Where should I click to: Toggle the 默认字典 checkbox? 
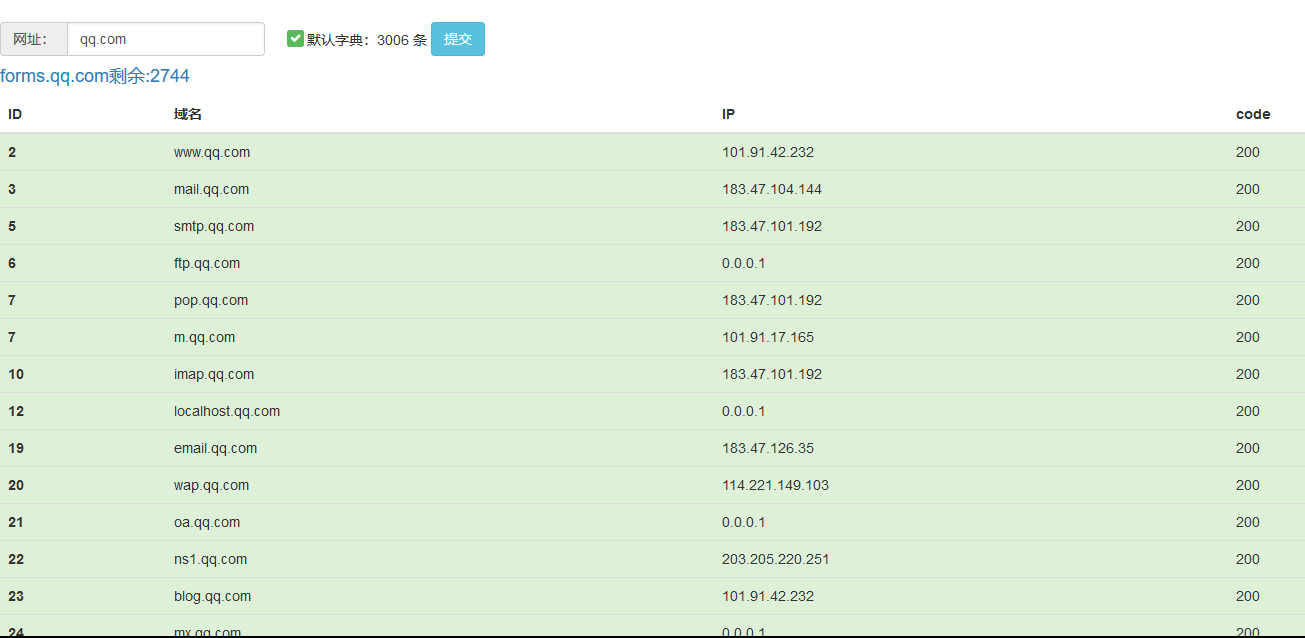295,39
